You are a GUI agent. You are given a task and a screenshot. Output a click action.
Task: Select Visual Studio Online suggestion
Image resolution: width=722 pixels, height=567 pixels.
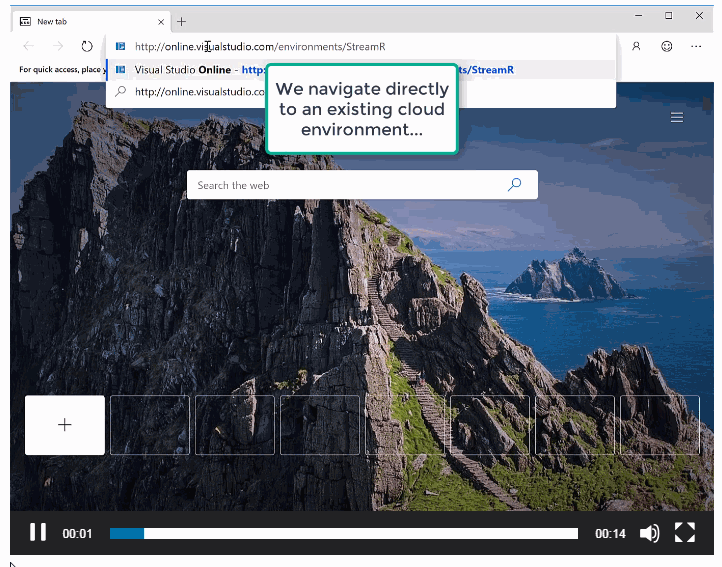[x=190, y=70]
